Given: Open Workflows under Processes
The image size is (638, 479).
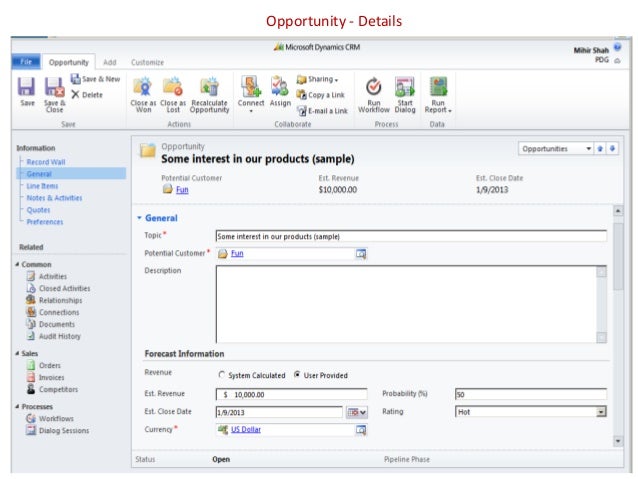Looking at the screenshot, I should pyautogui.click(x=56, y=418).
